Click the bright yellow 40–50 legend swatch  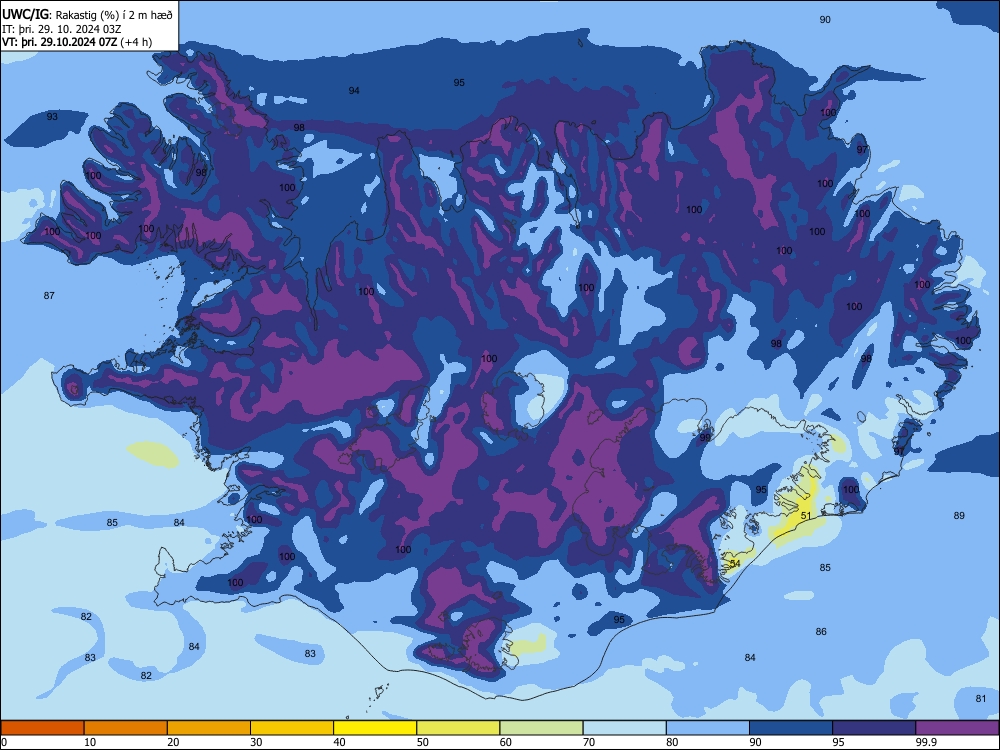pos(375,728)
